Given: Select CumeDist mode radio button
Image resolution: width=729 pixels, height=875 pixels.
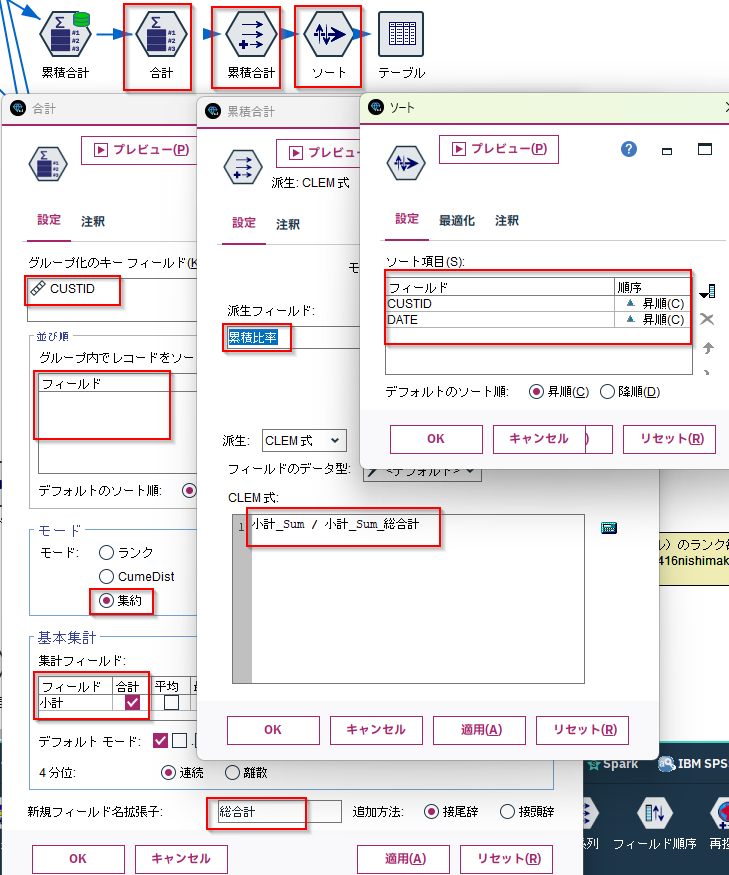Looking at the screenshot, I should click(106, 576).
